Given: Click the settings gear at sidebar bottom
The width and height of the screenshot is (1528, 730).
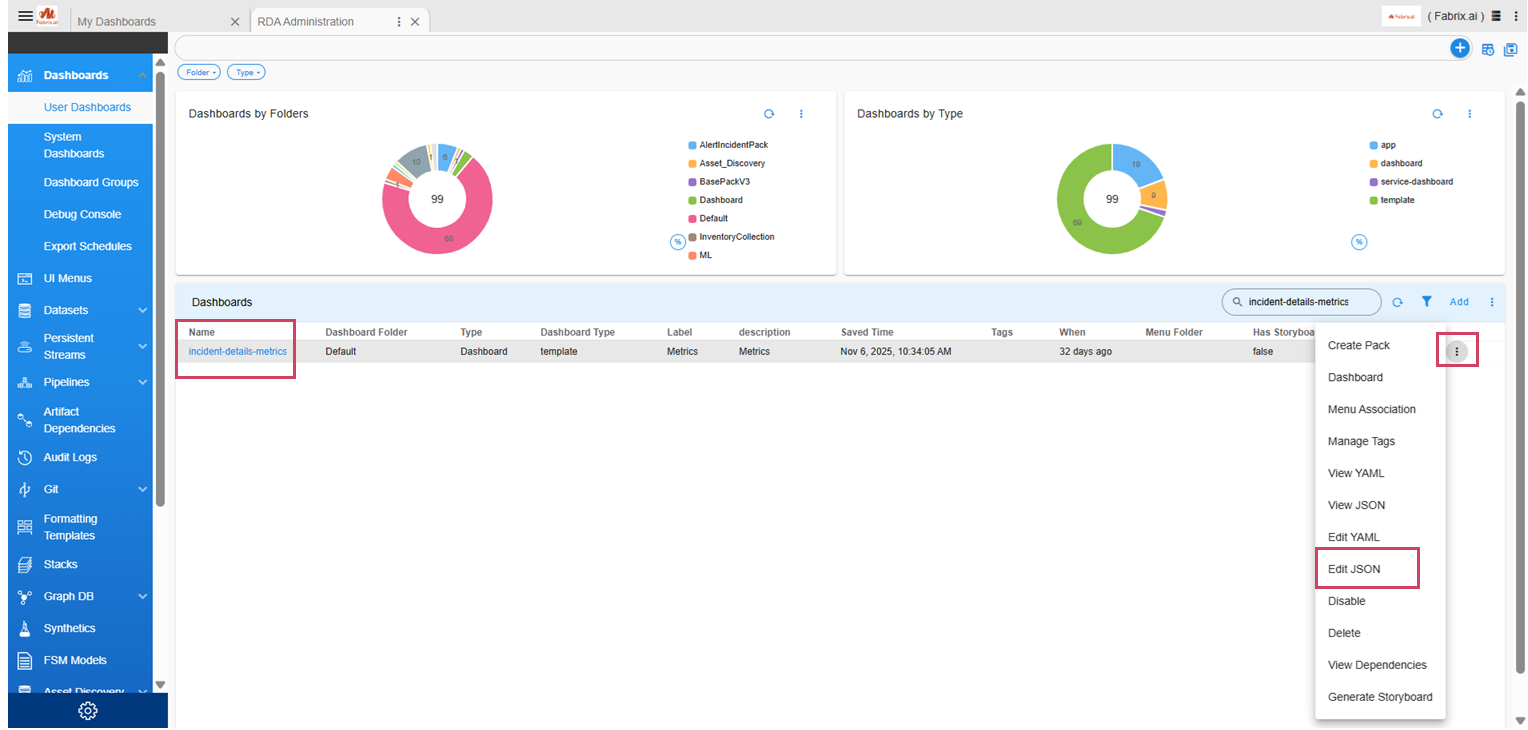Looking at the screenshot, I should 88,711.
